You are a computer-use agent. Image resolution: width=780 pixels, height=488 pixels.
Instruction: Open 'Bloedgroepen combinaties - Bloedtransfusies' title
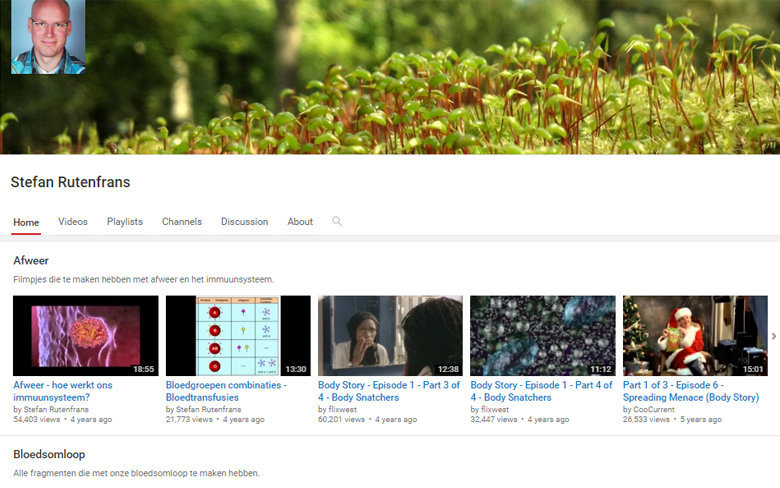click(x=226, y=391)
